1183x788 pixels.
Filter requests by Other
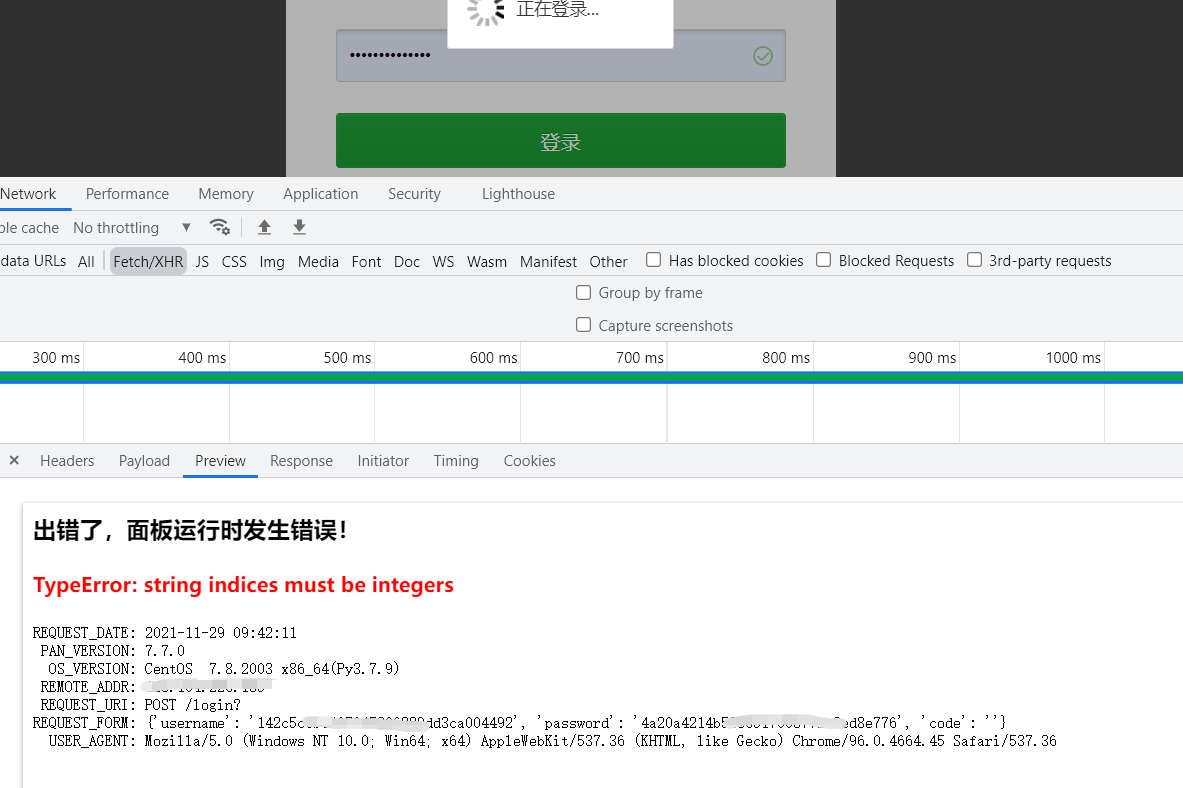tap(608, 261)
